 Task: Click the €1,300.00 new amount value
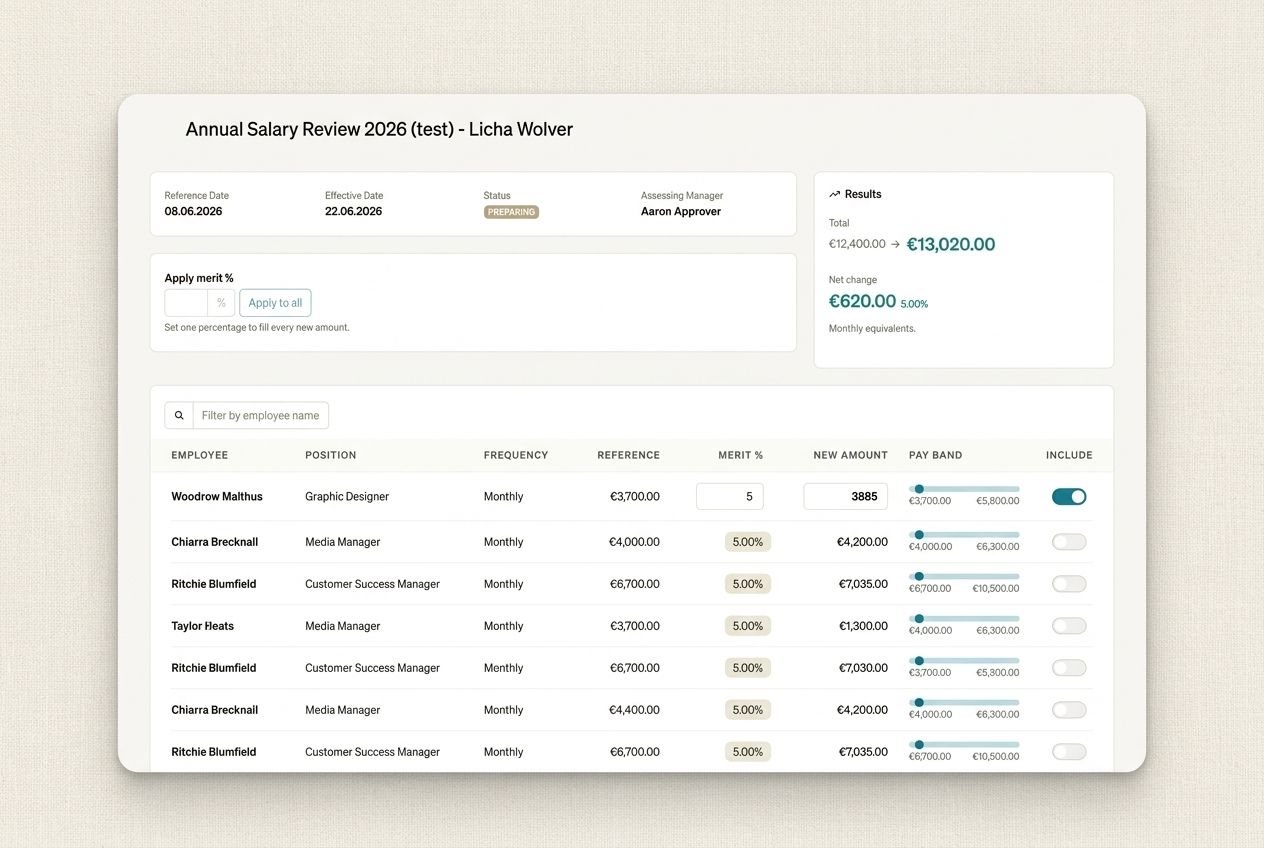click(x=863, y=626)
